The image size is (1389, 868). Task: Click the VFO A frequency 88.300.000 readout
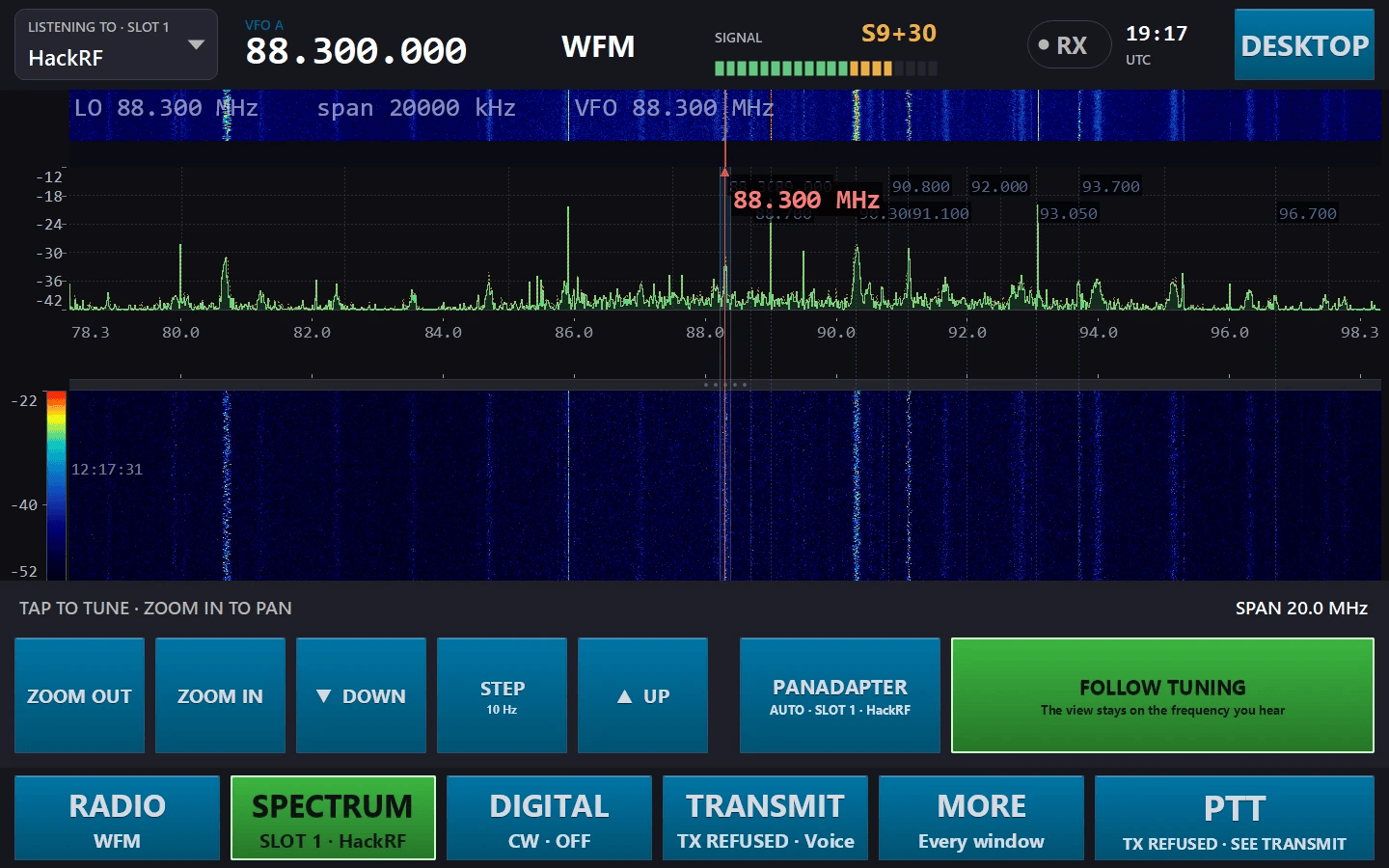356,51
